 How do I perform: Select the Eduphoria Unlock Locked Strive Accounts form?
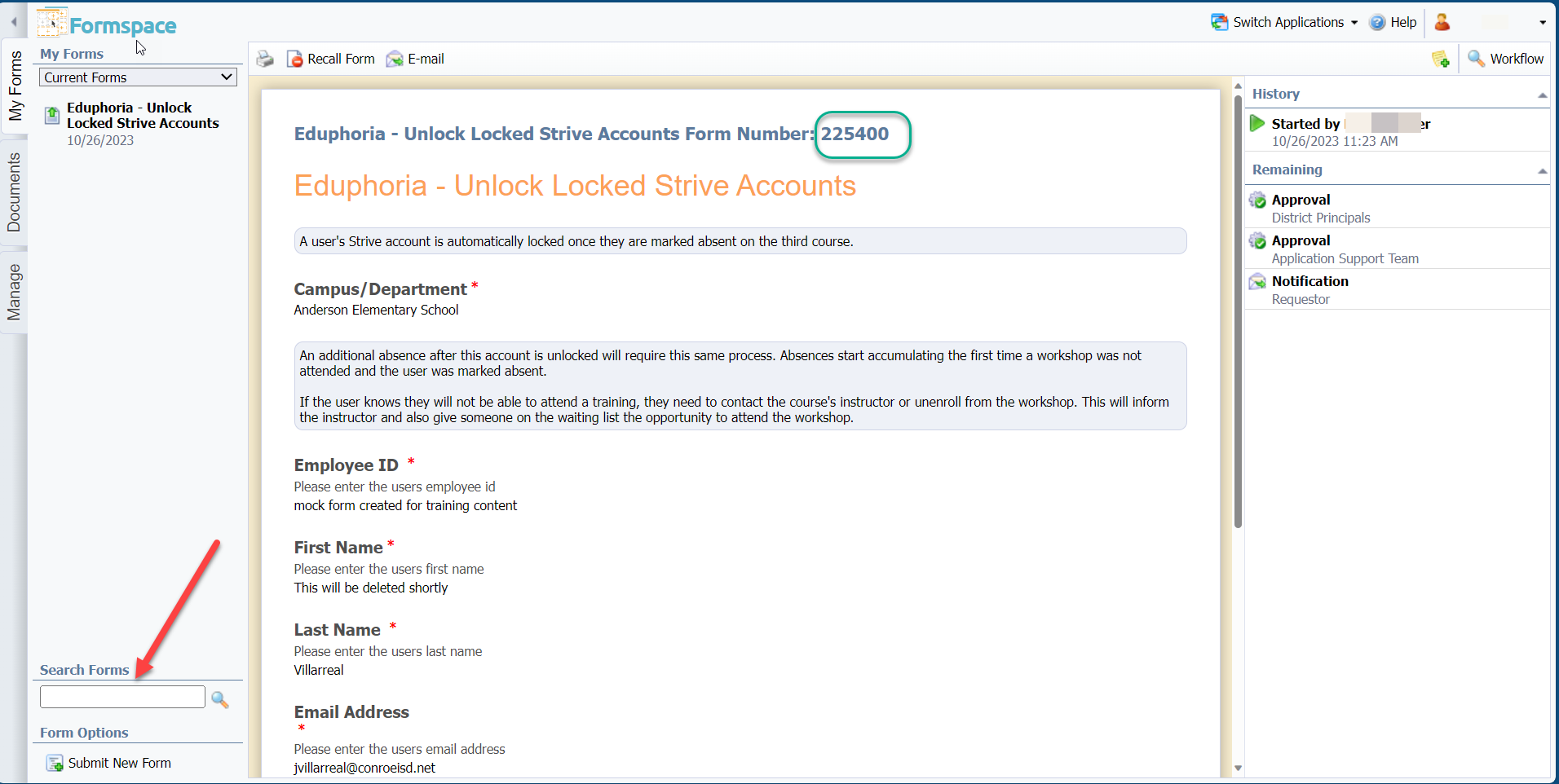click(x=142, y=116)
